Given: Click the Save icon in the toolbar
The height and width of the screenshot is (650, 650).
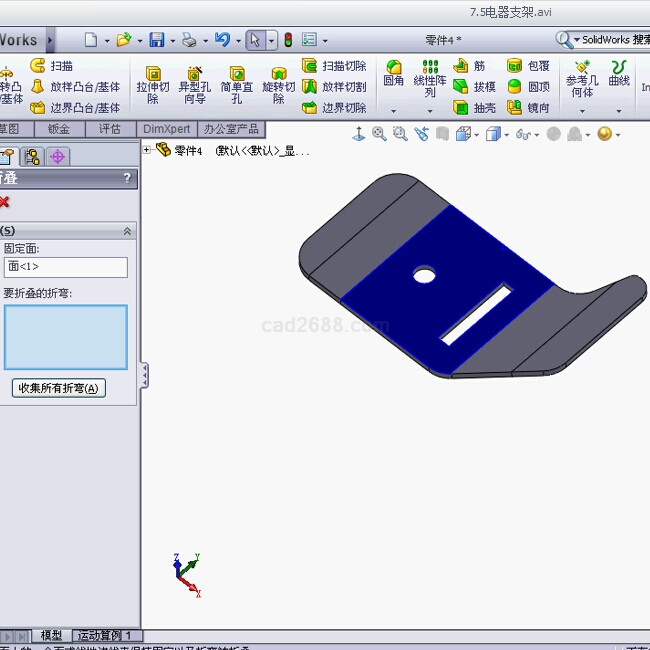Looking at the screenshot, I should (157, 40).
